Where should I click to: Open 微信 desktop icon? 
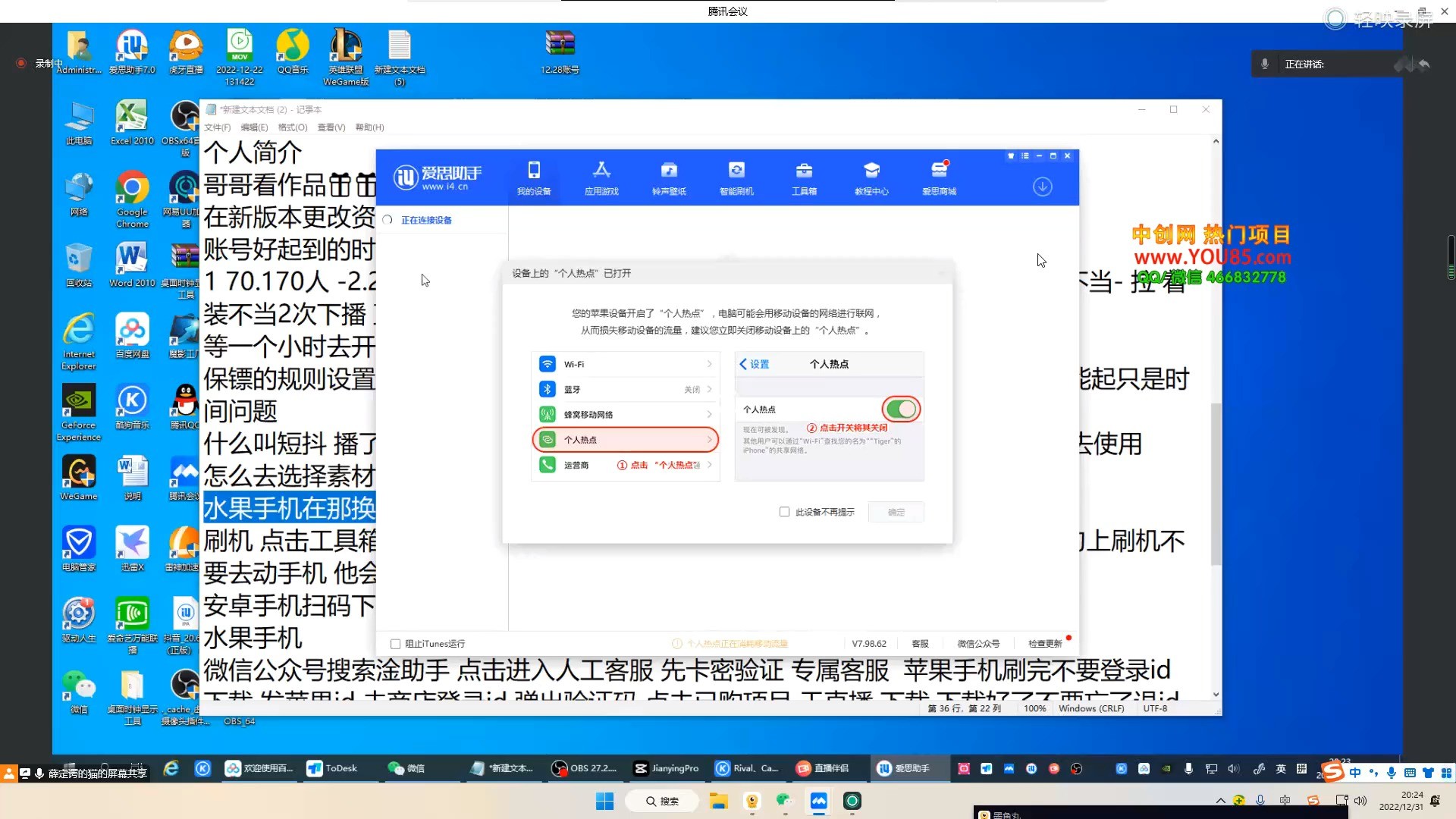tap(79, 691)
